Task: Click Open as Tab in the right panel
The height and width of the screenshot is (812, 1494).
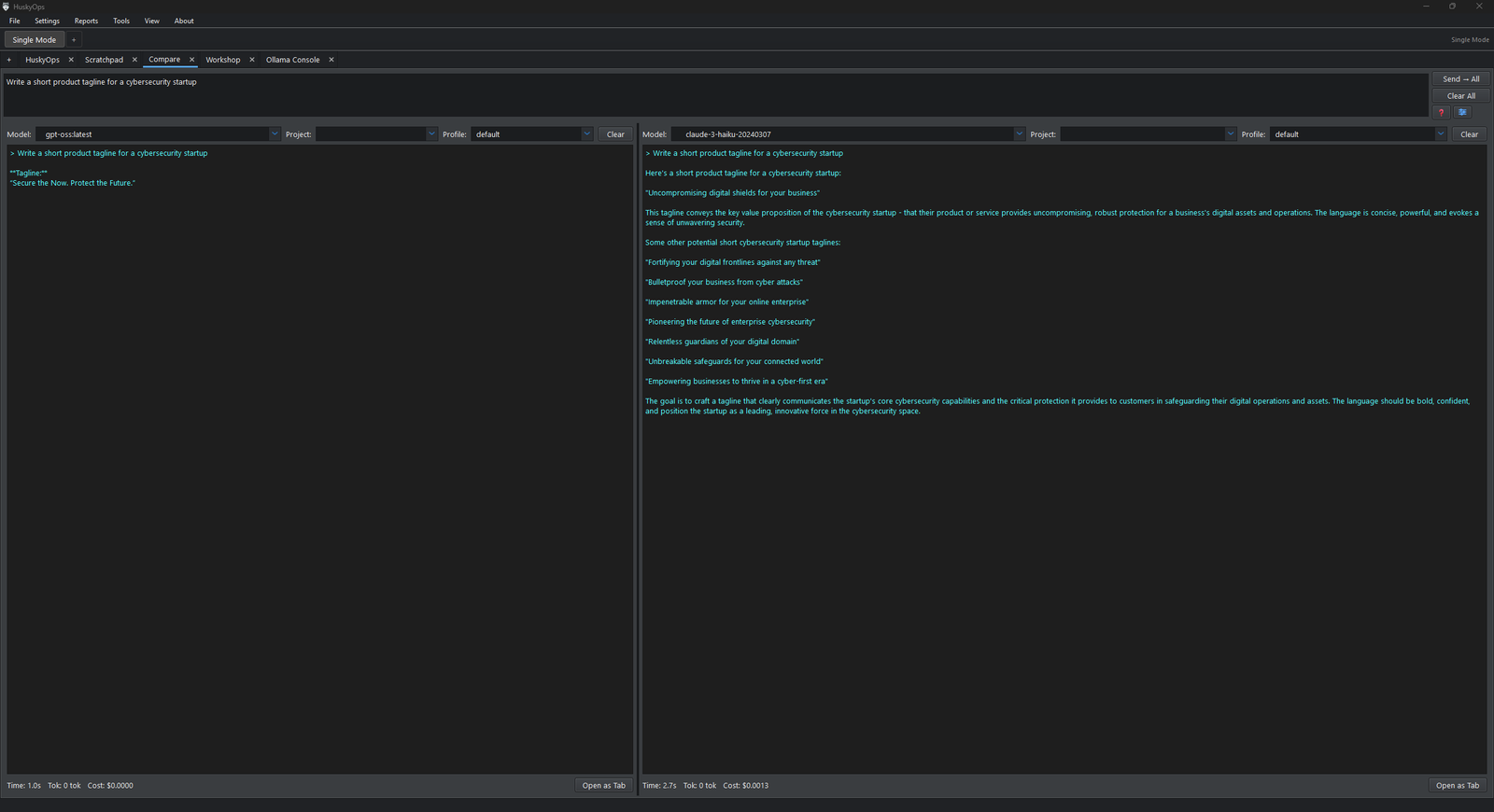Action: point(1457,786)
